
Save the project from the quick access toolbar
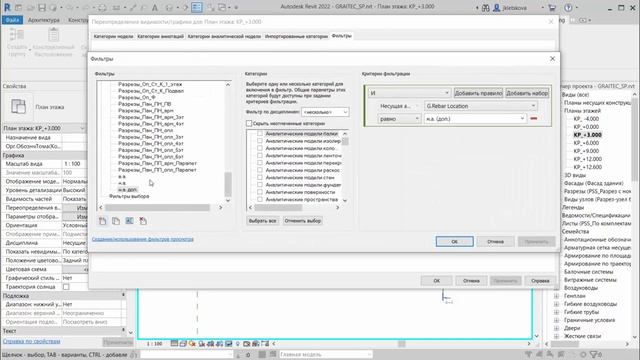[42, 7]
